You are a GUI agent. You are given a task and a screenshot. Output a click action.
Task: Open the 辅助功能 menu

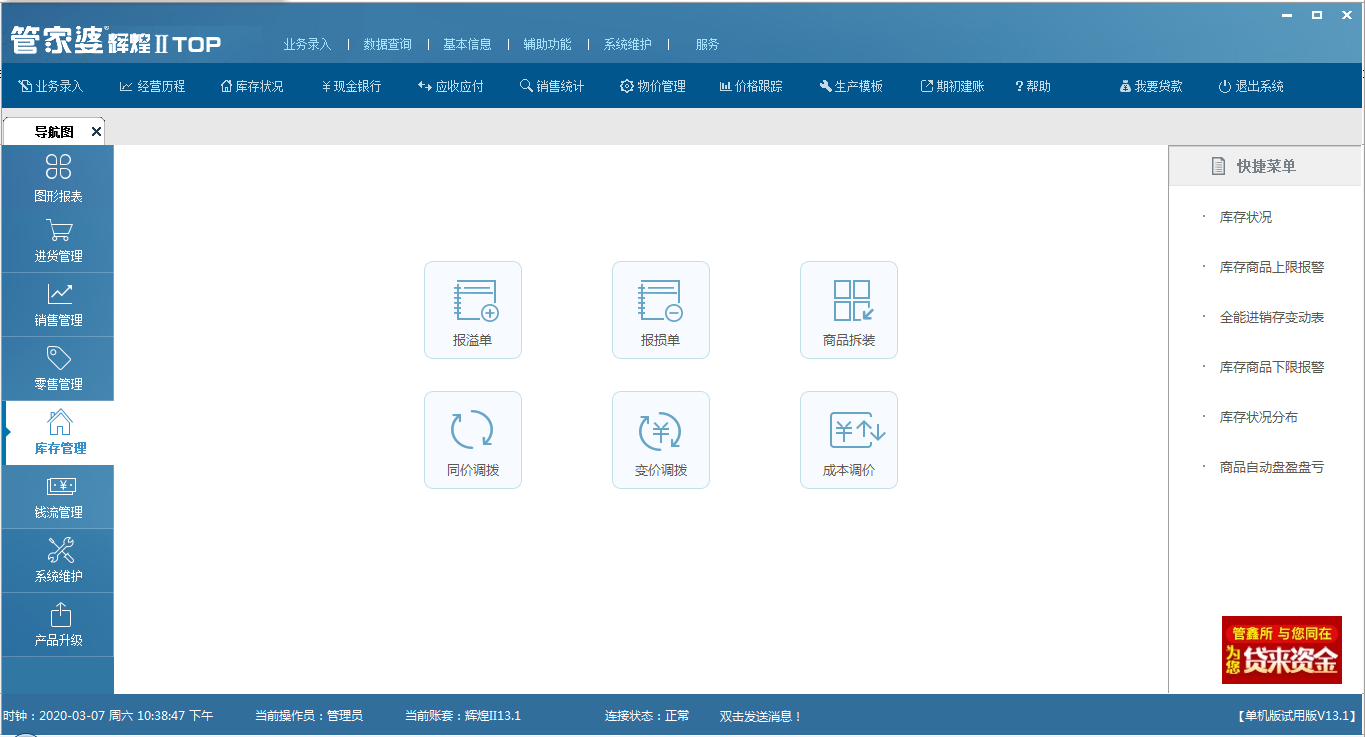click(547, 44)
